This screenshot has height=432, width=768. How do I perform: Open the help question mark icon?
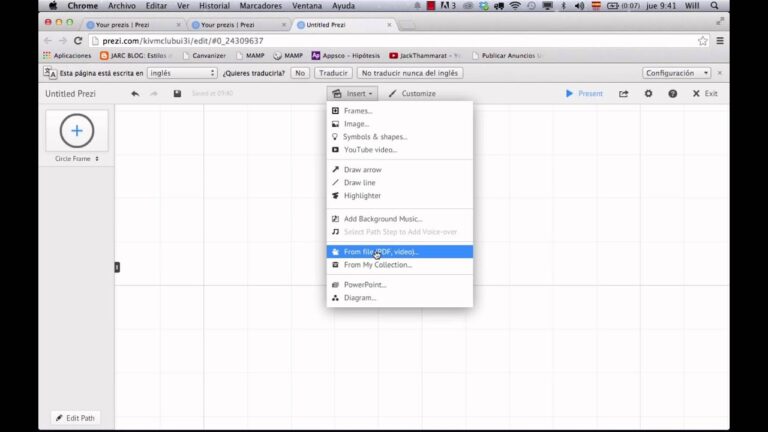[672, 94]
